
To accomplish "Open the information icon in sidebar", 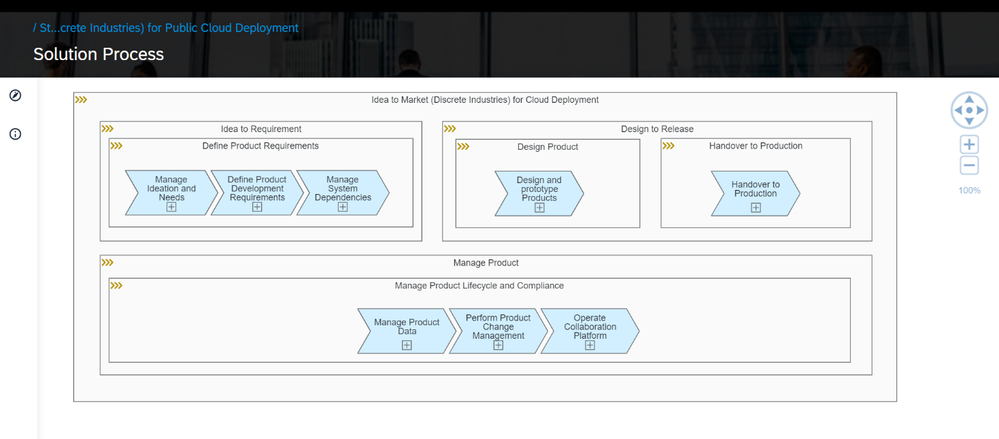I will point(15,134).
